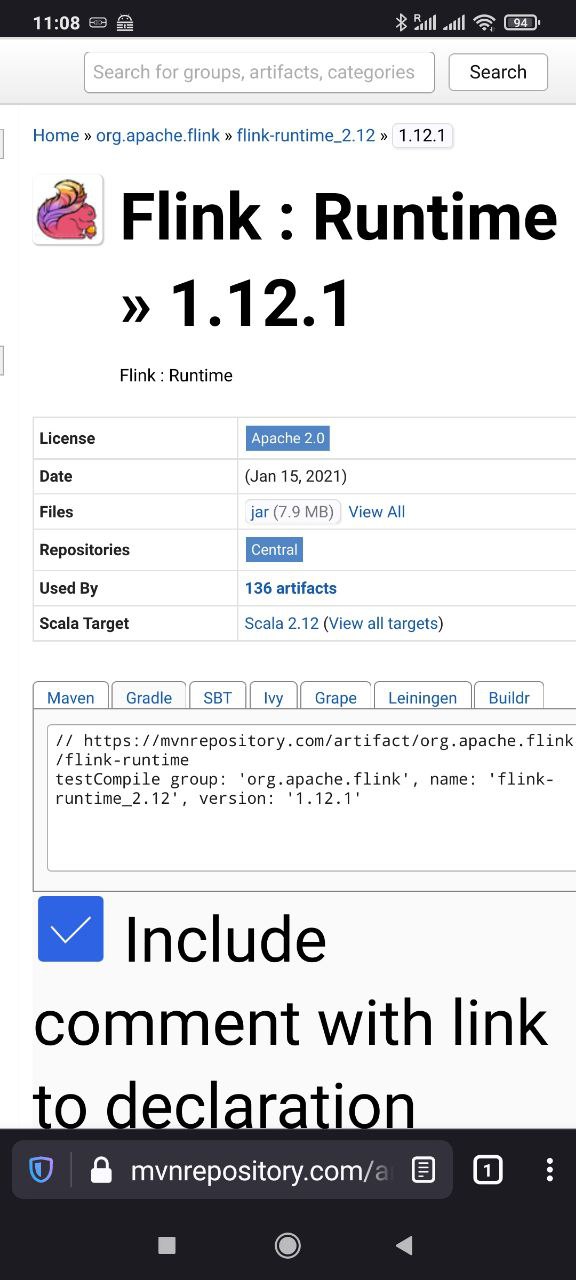576x1280 pixels.
Task: Tap the battery indicator in the status bar
Action: tap(521, 22)
